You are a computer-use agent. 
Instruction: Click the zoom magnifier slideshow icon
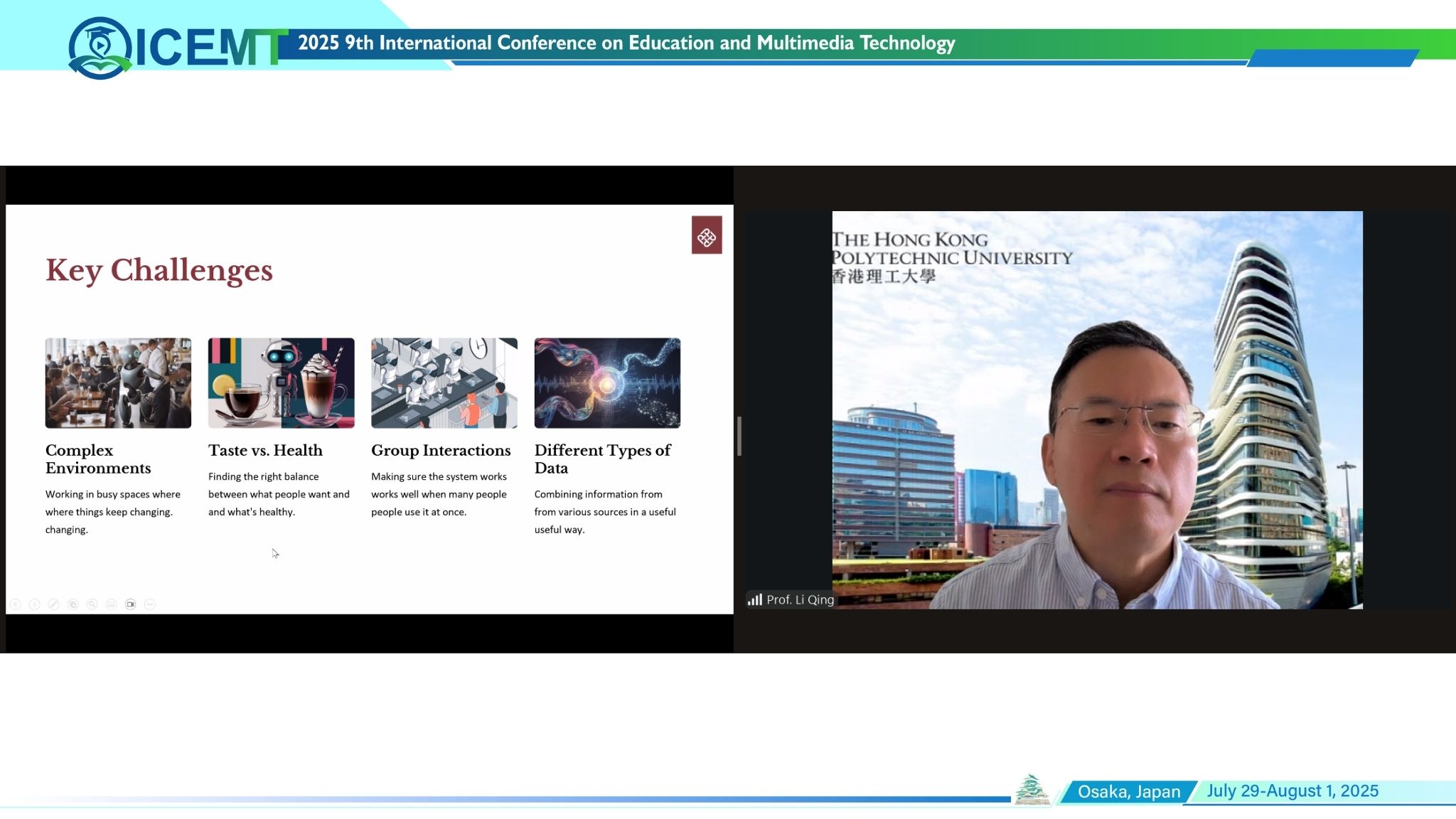(x=92, y=604)
